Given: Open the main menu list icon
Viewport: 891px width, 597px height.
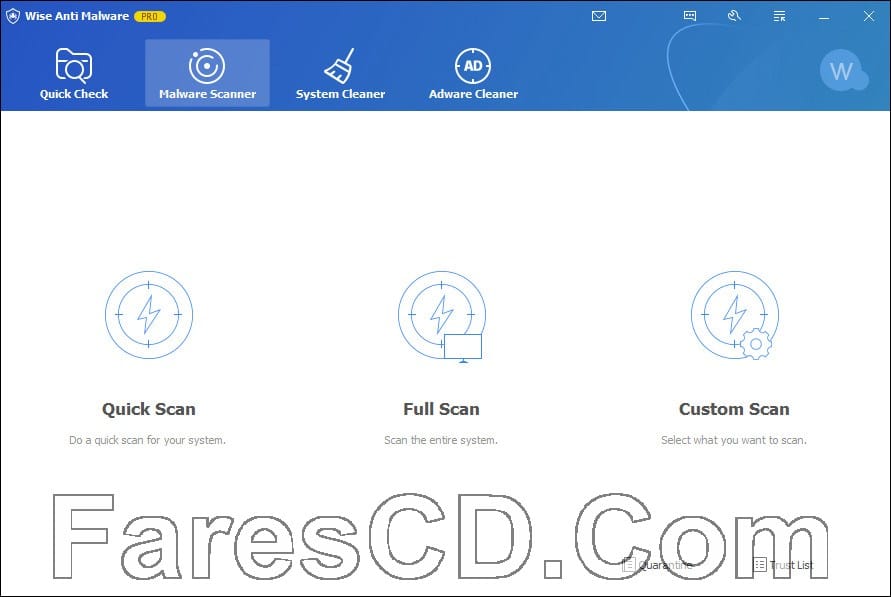Looking at the screenshot, I should (x=779, y=16).
